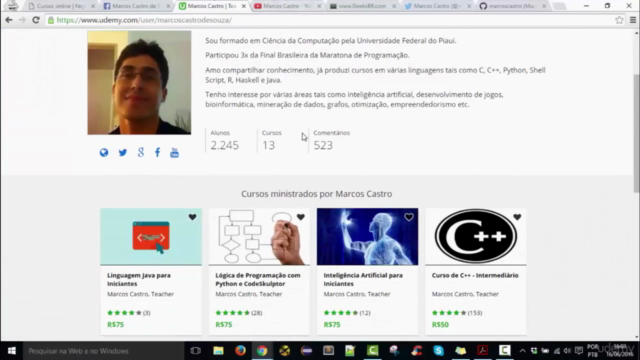
Task: Open the C++ logo course thumbnail
Action: coord(476,237)
